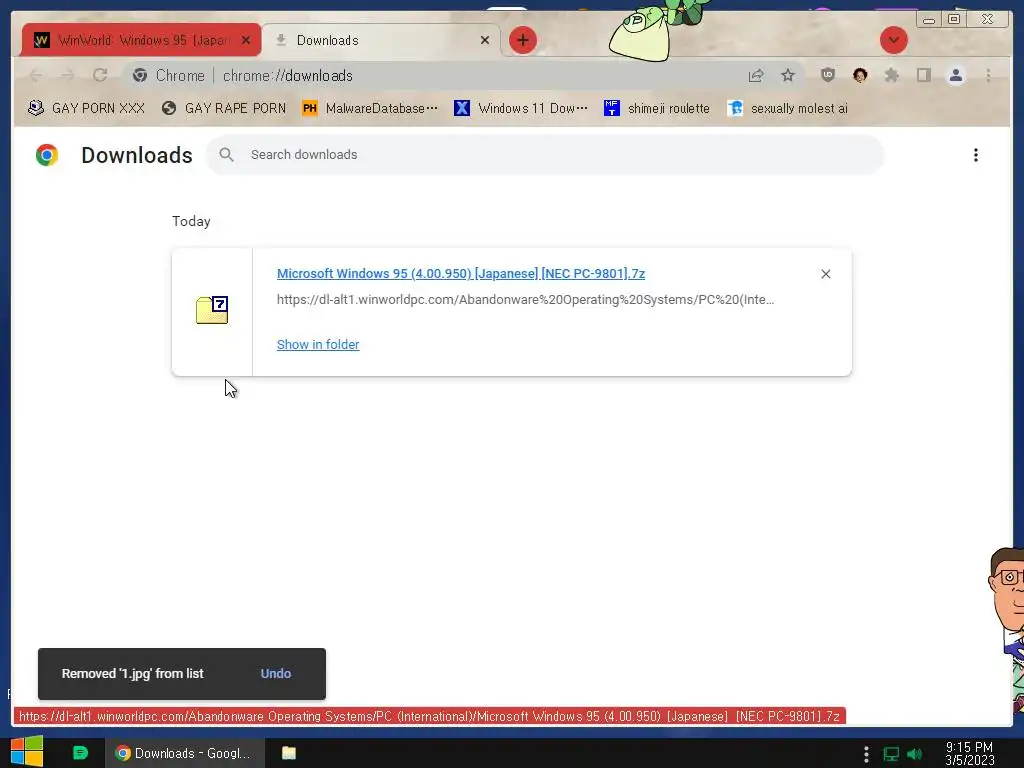The height and width of the screenshot is (768, 1024).
Task: Show hidden tray icons overflow
Action: tap(866, 754)
